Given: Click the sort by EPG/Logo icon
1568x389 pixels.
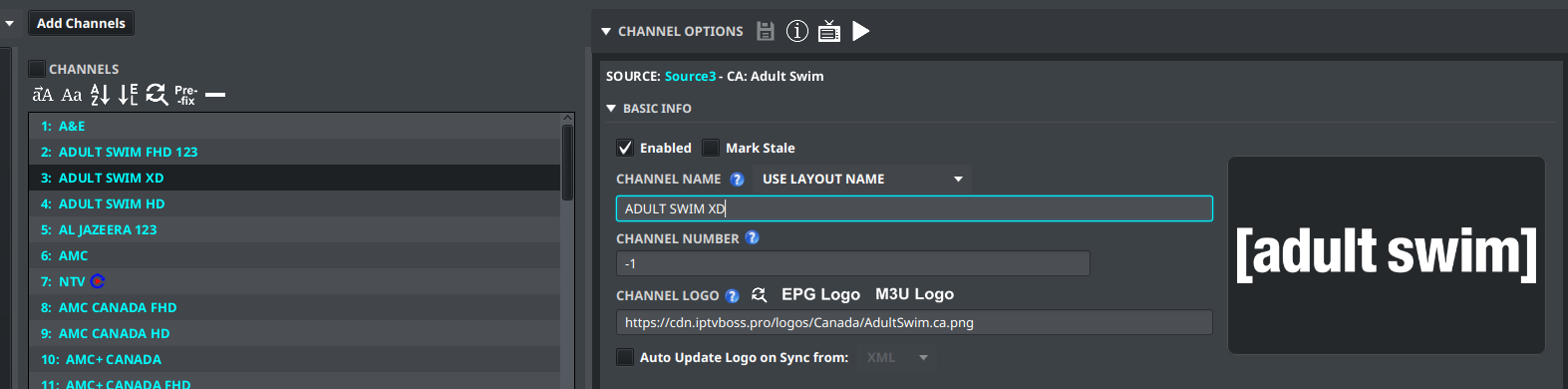Looking at the screenshot, I should coord(129,95).
